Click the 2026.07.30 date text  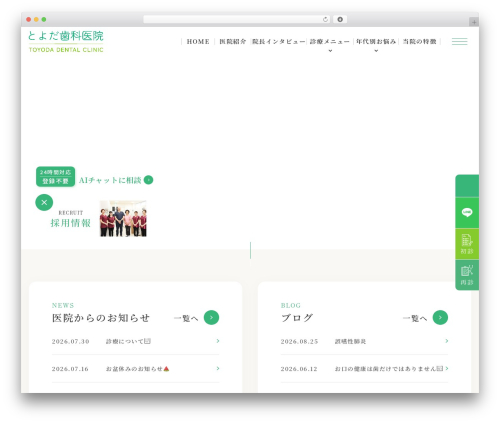click(x=70, y=341)
